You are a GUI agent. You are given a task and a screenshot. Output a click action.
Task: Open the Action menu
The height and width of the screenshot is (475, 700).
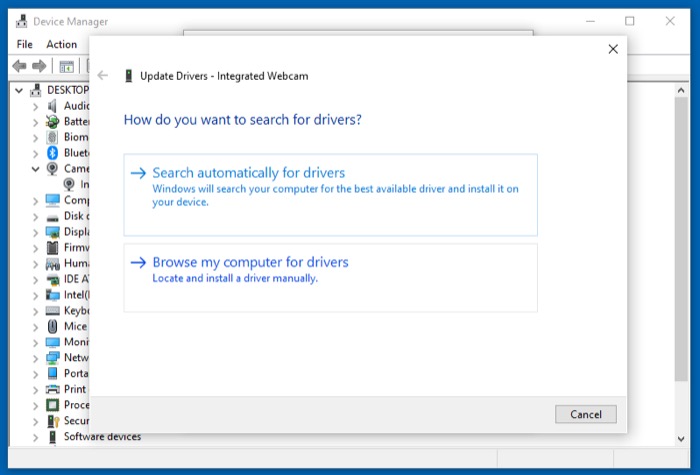point(62,44)
